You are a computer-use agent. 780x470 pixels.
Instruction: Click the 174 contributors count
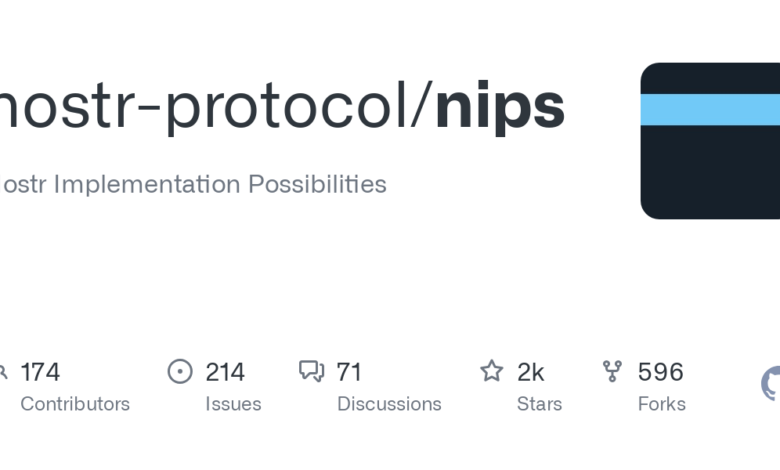coord(40,372)
